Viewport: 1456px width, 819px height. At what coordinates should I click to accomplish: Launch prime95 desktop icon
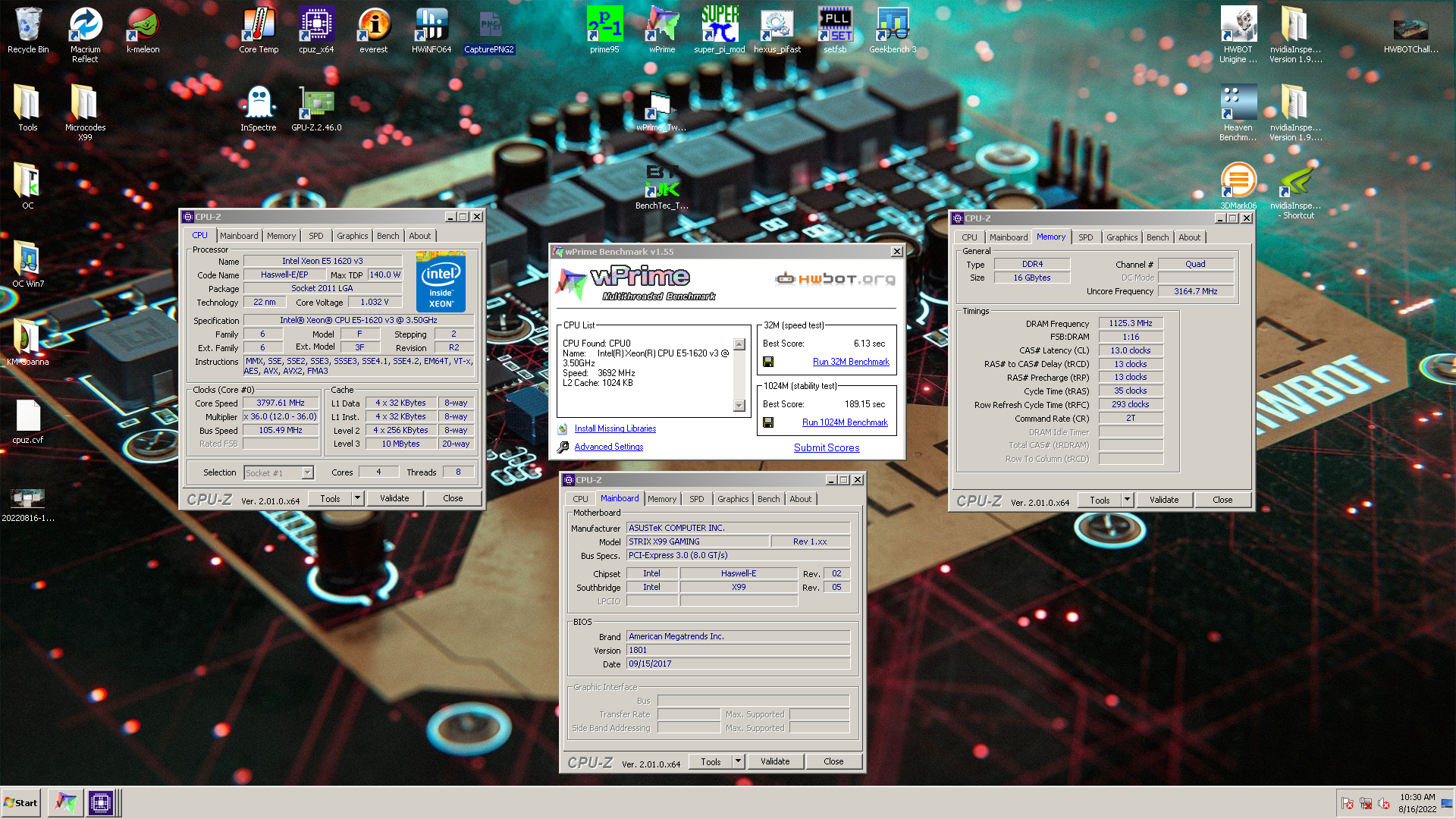604,30
